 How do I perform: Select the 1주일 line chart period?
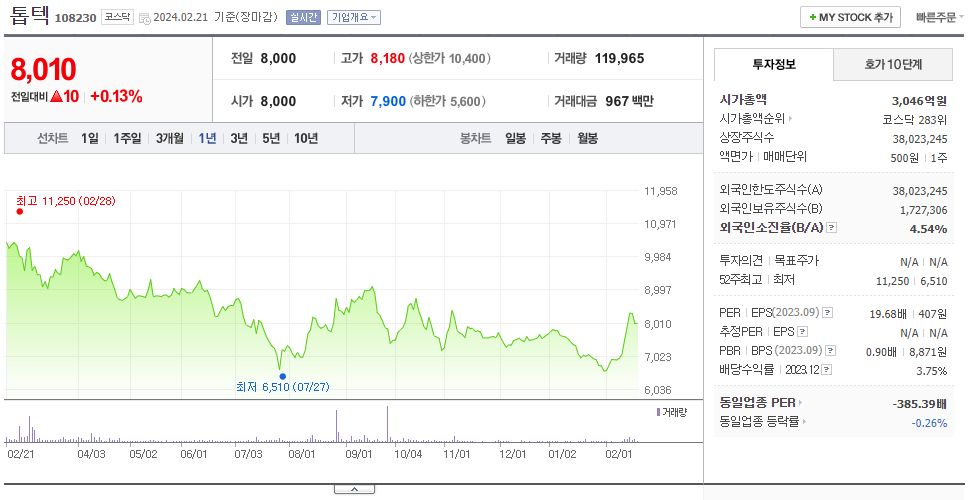[127, 139]
